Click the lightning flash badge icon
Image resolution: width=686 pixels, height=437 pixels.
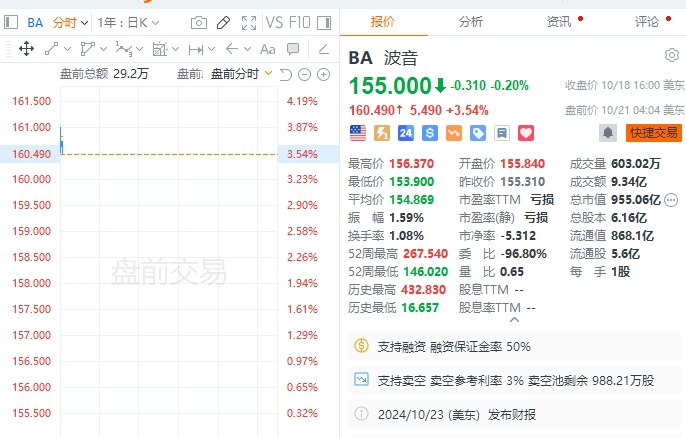pos(382,133)
